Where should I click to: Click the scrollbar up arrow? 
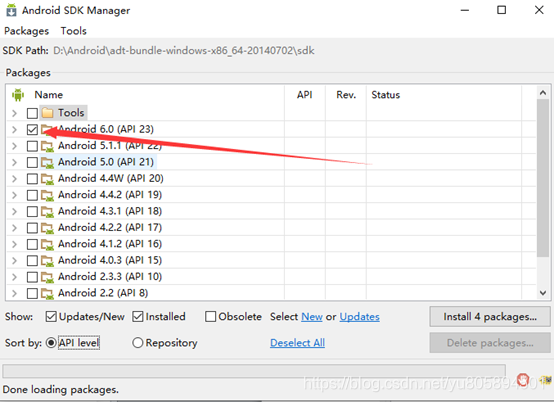coord(543,93)
